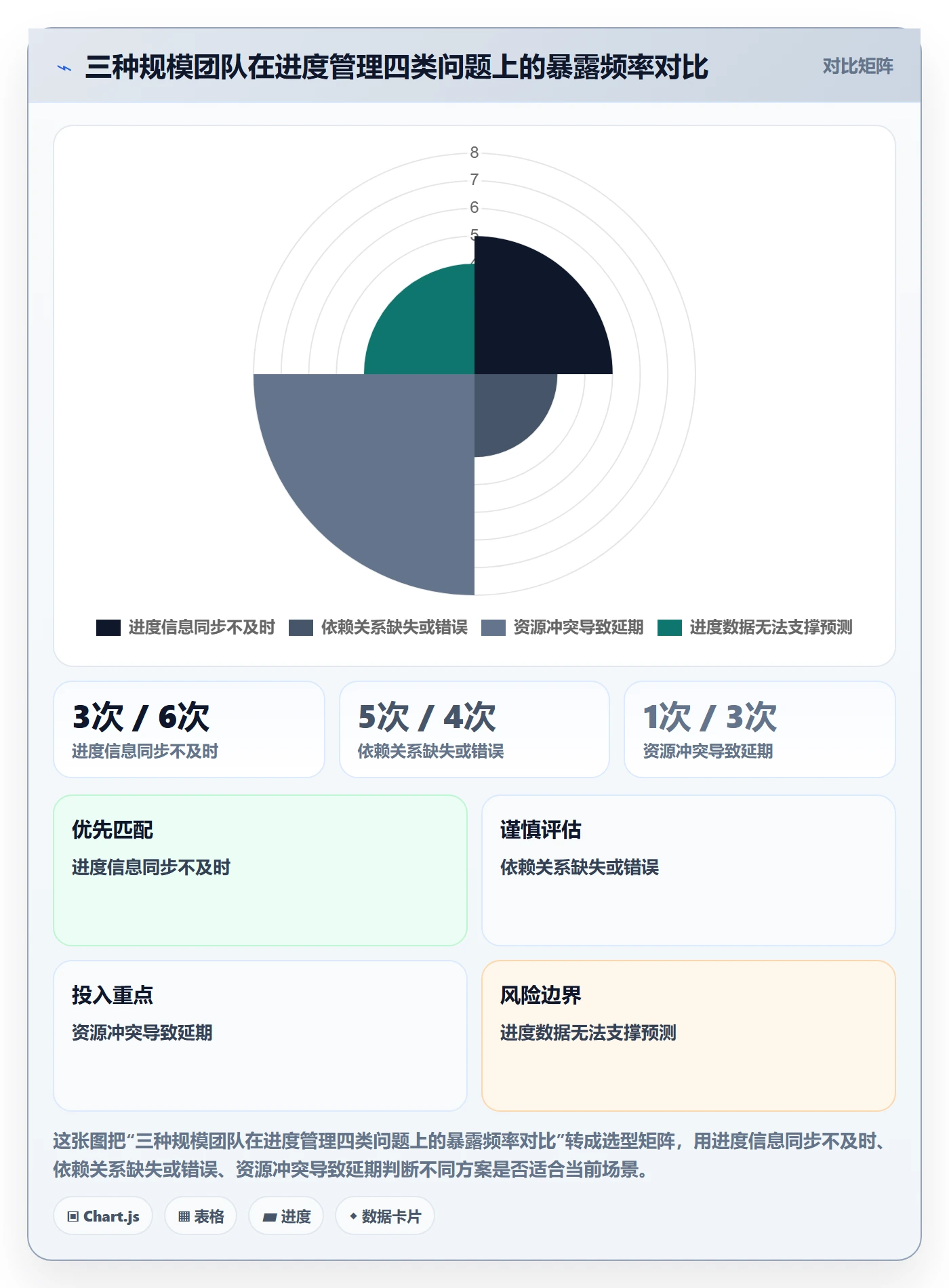Click 资源冲突导致延期 under 1次 / 3次
Viewport: 949px width, 1288px height.
(708, 751)
